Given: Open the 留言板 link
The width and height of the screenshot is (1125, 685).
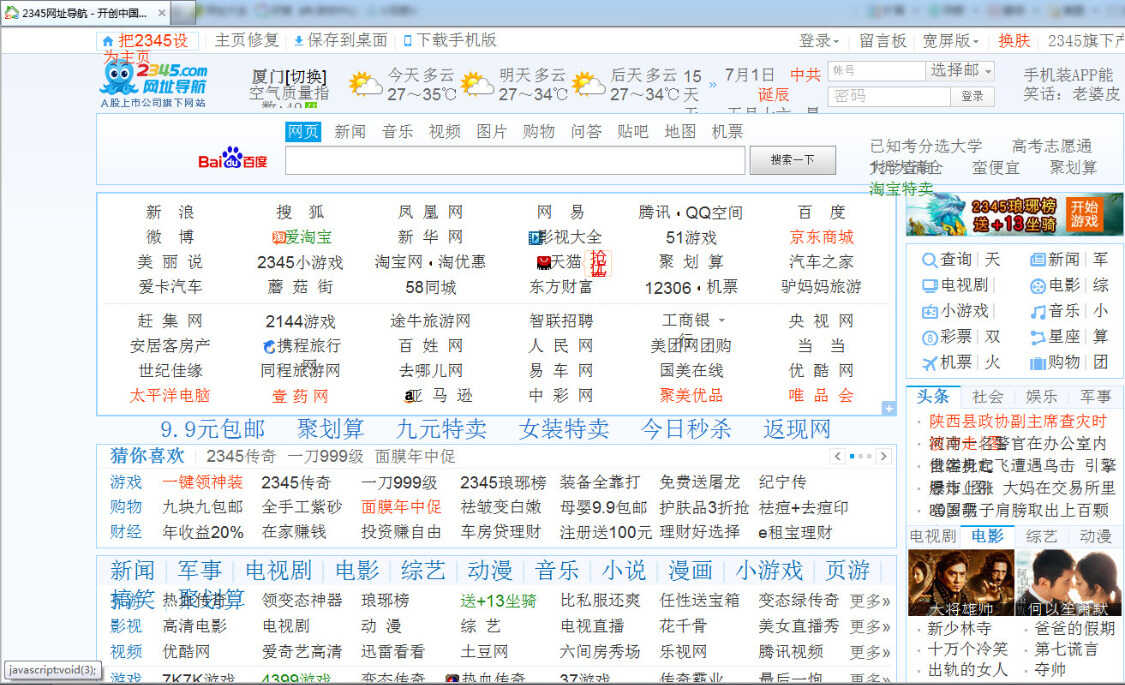Looking at the screenshot, I should (882, 41).
